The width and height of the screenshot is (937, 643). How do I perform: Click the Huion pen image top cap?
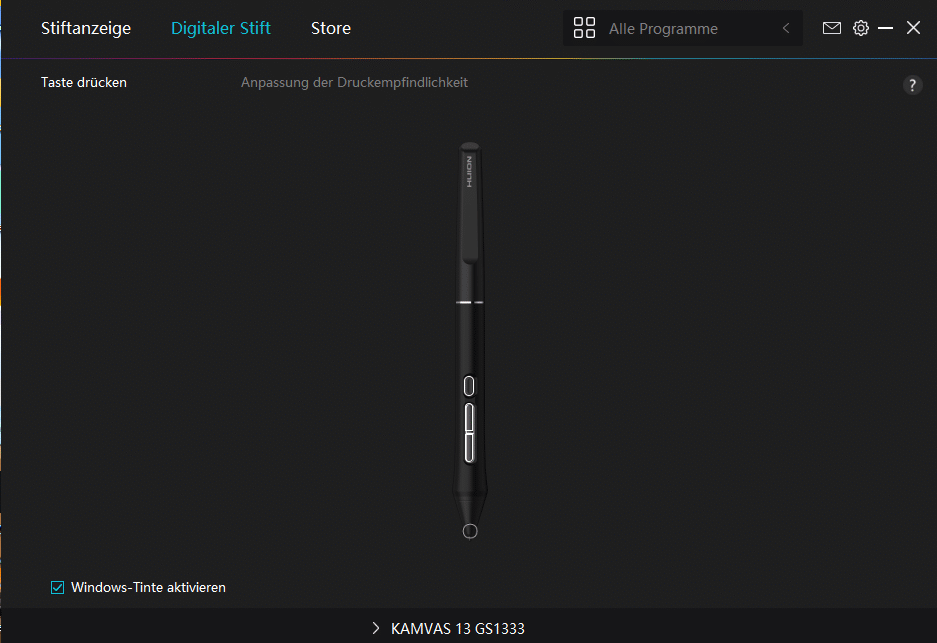(x=470, y=146)
